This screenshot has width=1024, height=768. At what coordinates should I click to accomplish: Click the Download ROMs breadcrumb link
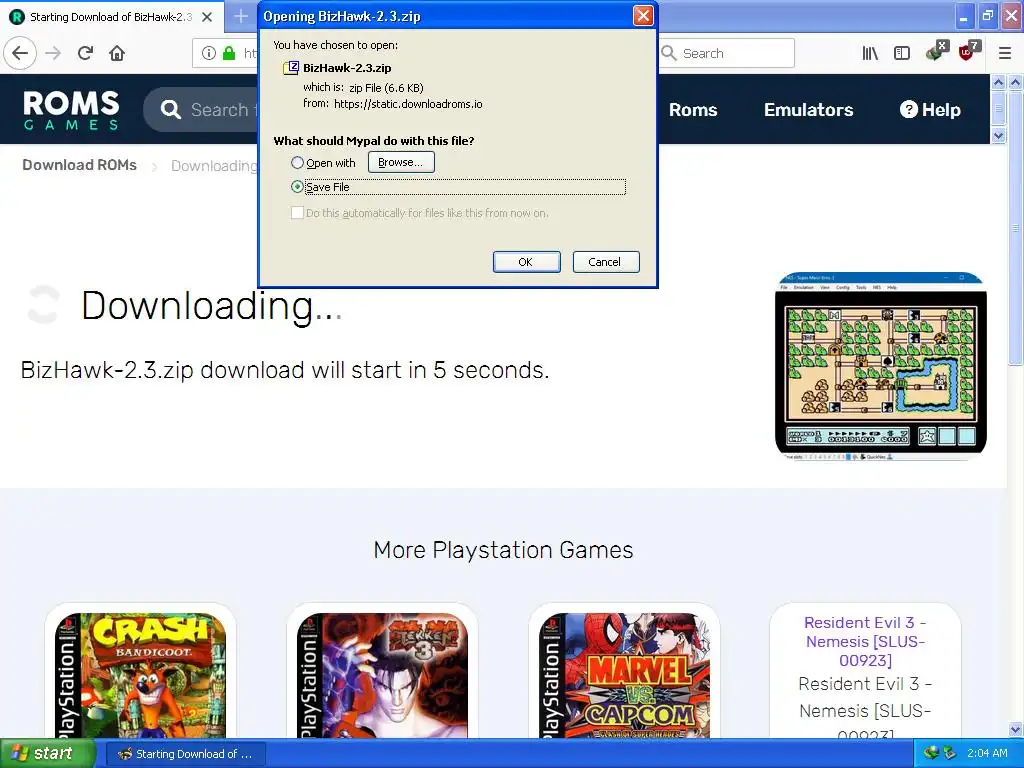(80, 165)
